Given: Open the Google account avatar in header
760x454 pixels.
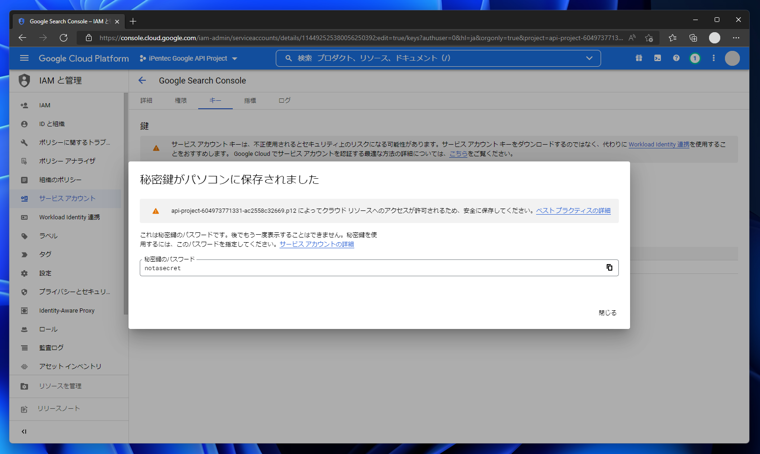Looking at the screenshot, I should 732,58.
